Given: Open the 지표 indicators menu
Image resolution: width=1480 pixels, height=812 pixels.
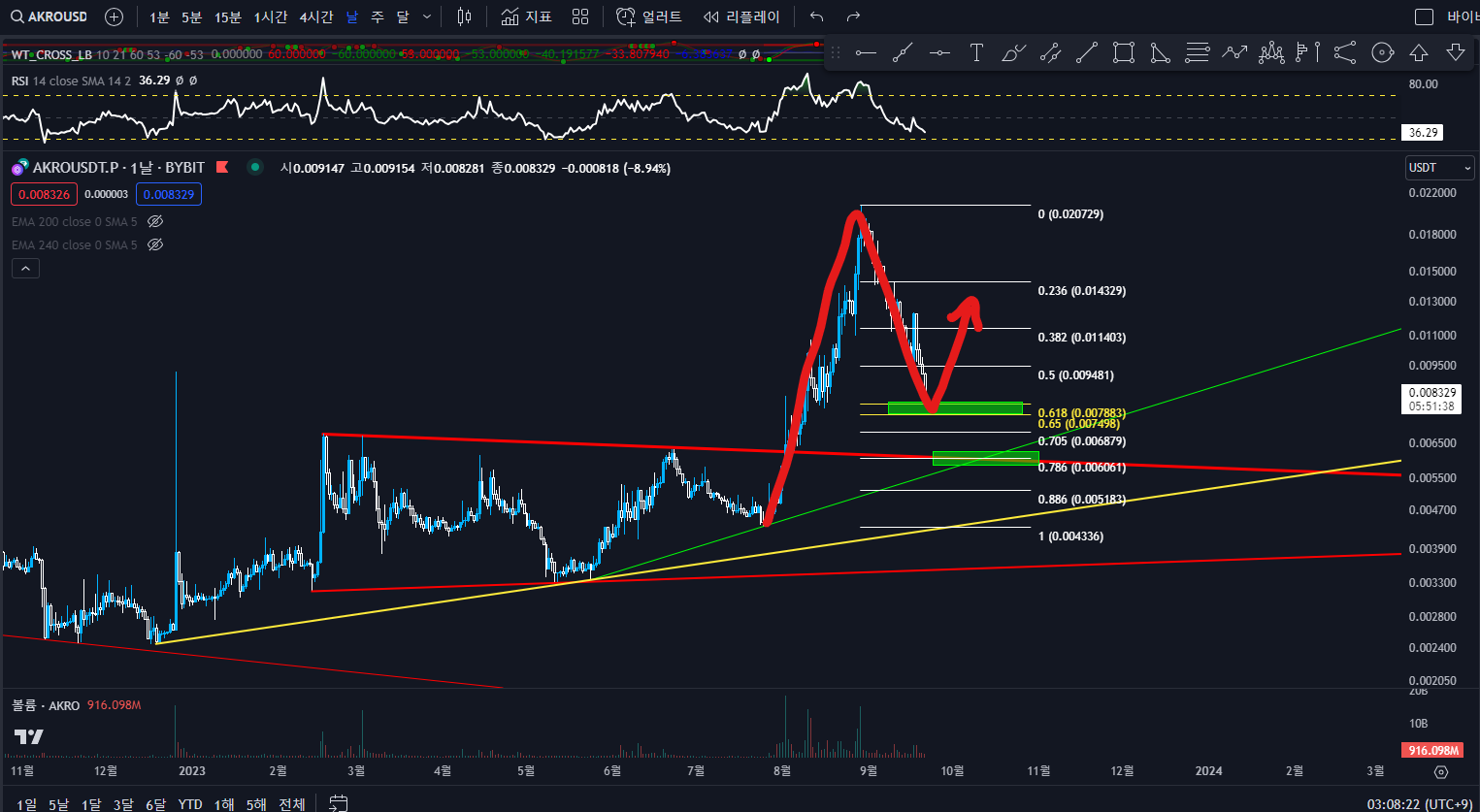Looking at the screenshot, I should (527, 16).
